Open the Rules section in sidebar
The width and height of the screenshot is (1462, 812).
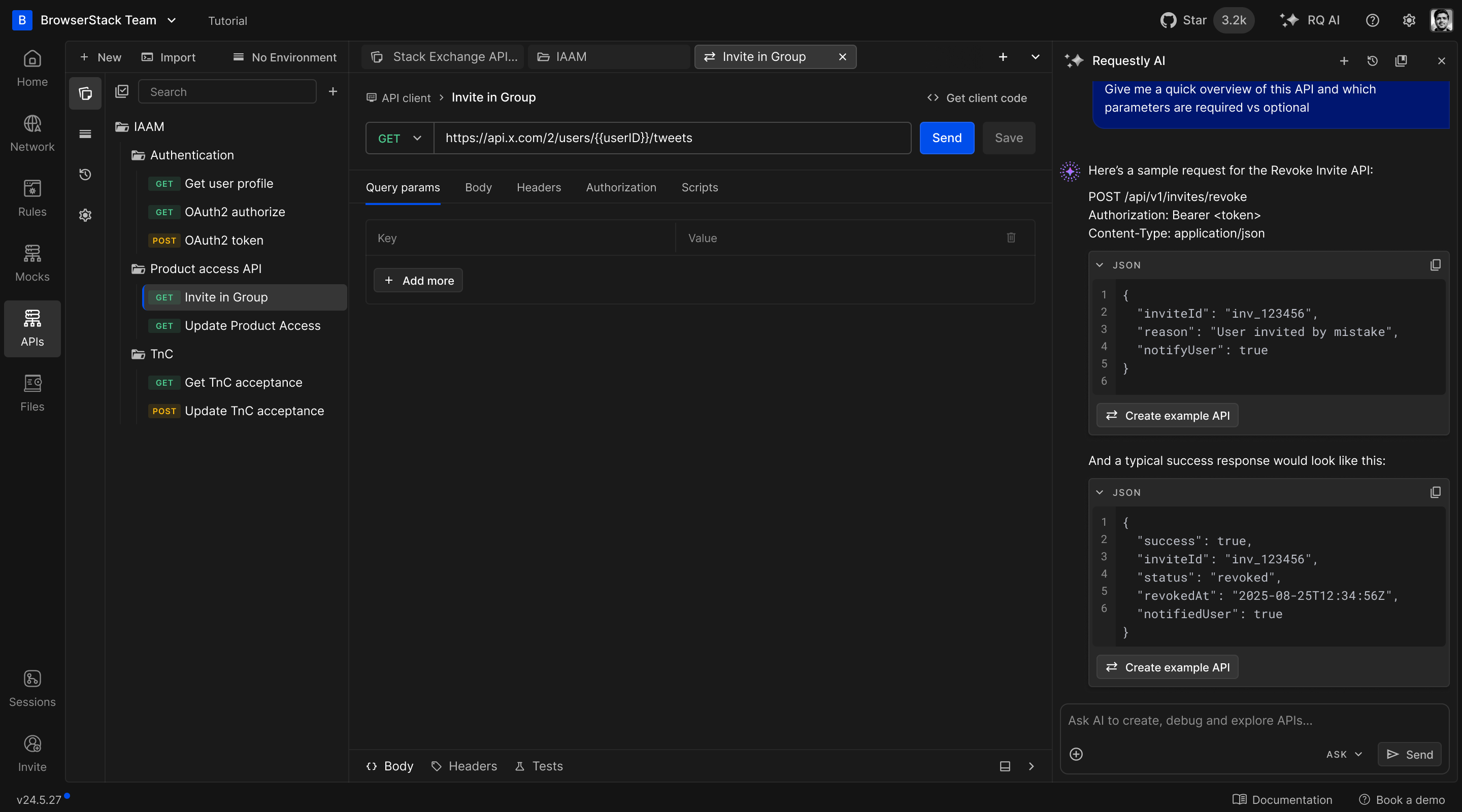[32, 198]
